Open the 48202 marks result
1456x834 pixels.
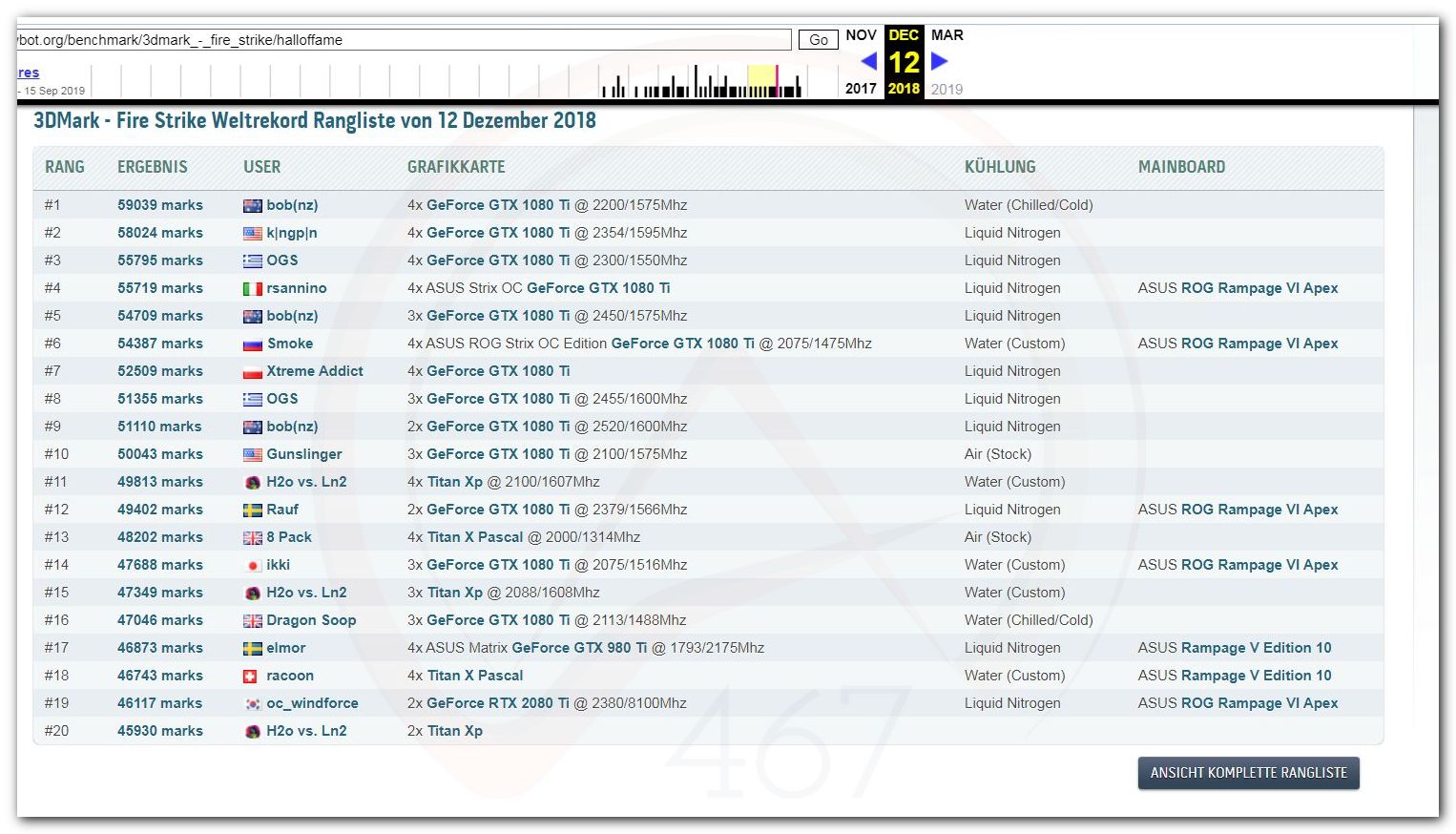(x=160, y=537)
